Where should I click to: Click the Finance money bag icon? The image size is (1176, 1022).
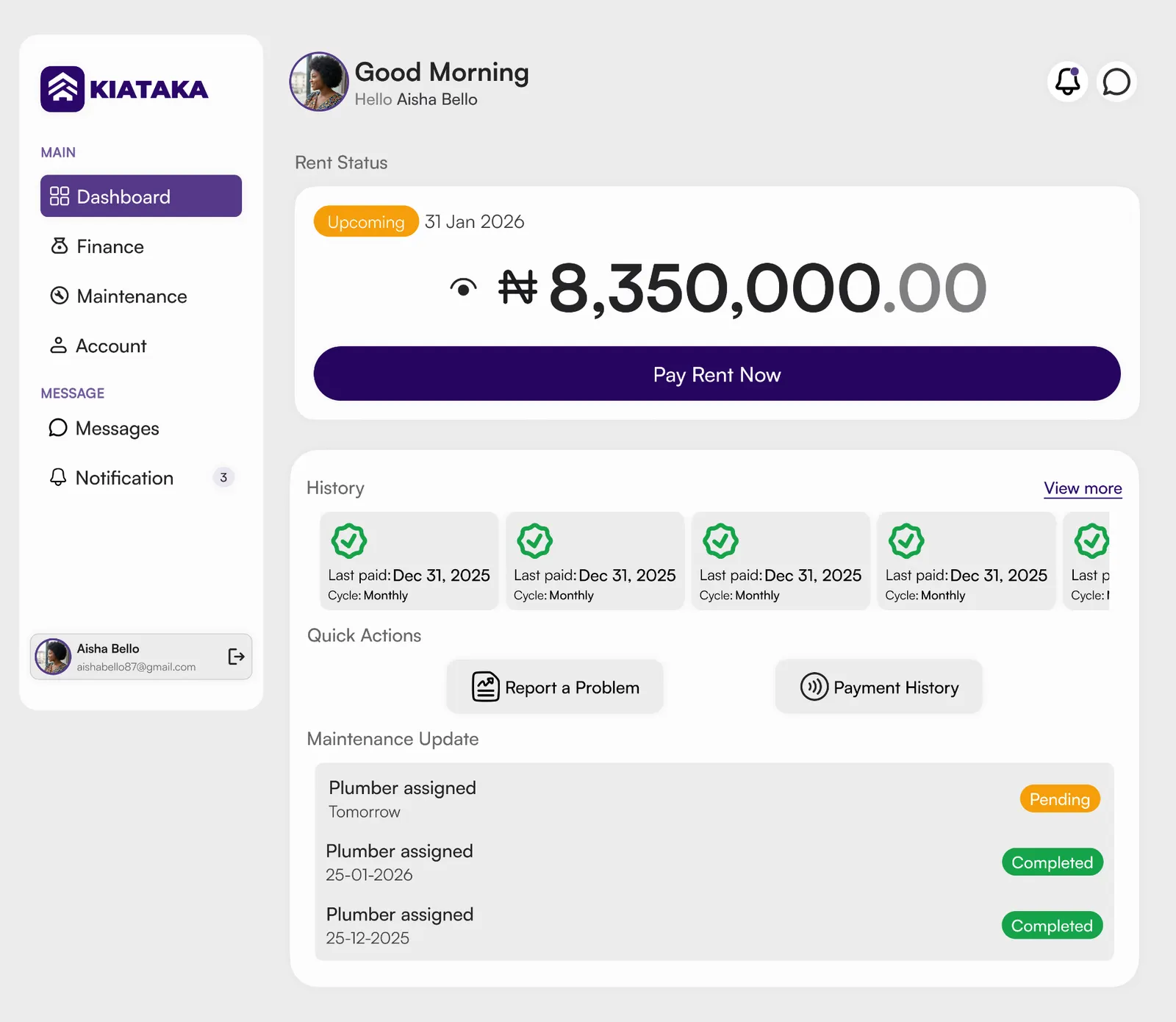click(x=60, y=246)
